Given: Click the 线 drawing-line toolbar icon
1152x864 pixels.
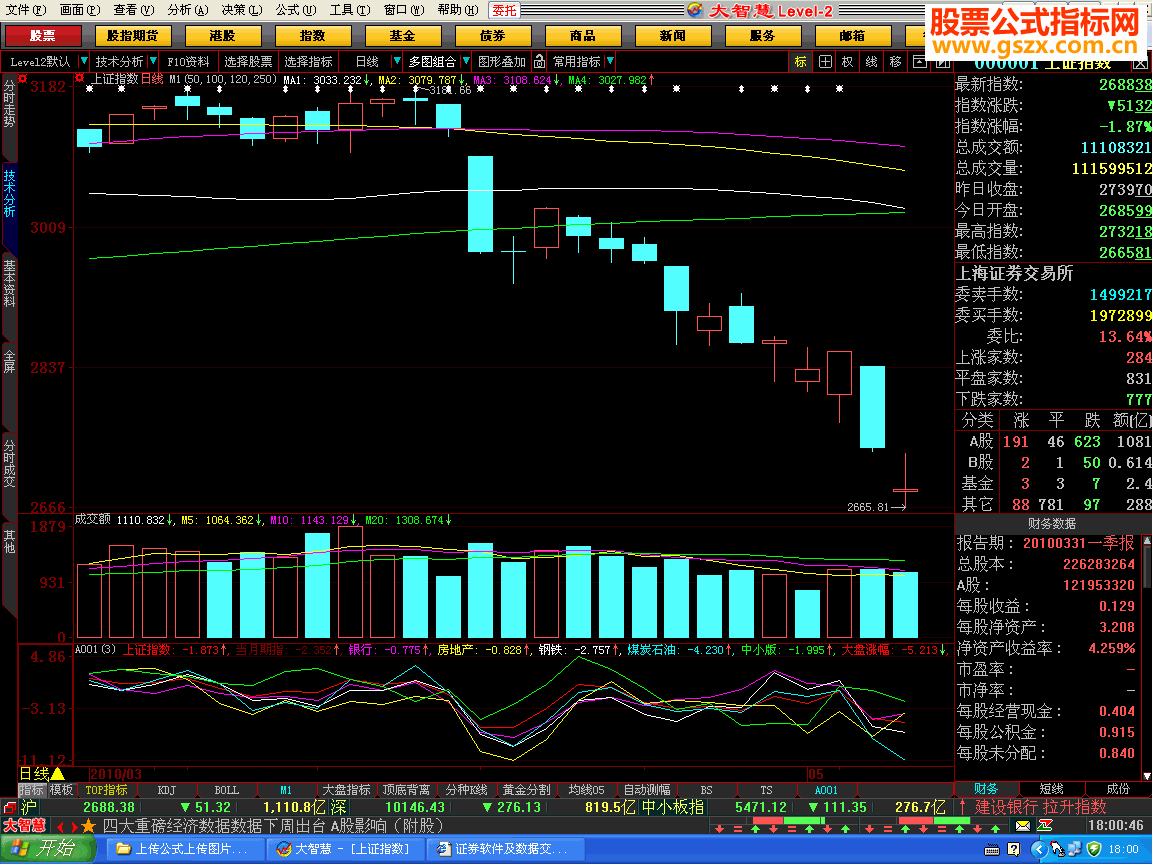Looking at the screenshot, I should click(871, 62).
